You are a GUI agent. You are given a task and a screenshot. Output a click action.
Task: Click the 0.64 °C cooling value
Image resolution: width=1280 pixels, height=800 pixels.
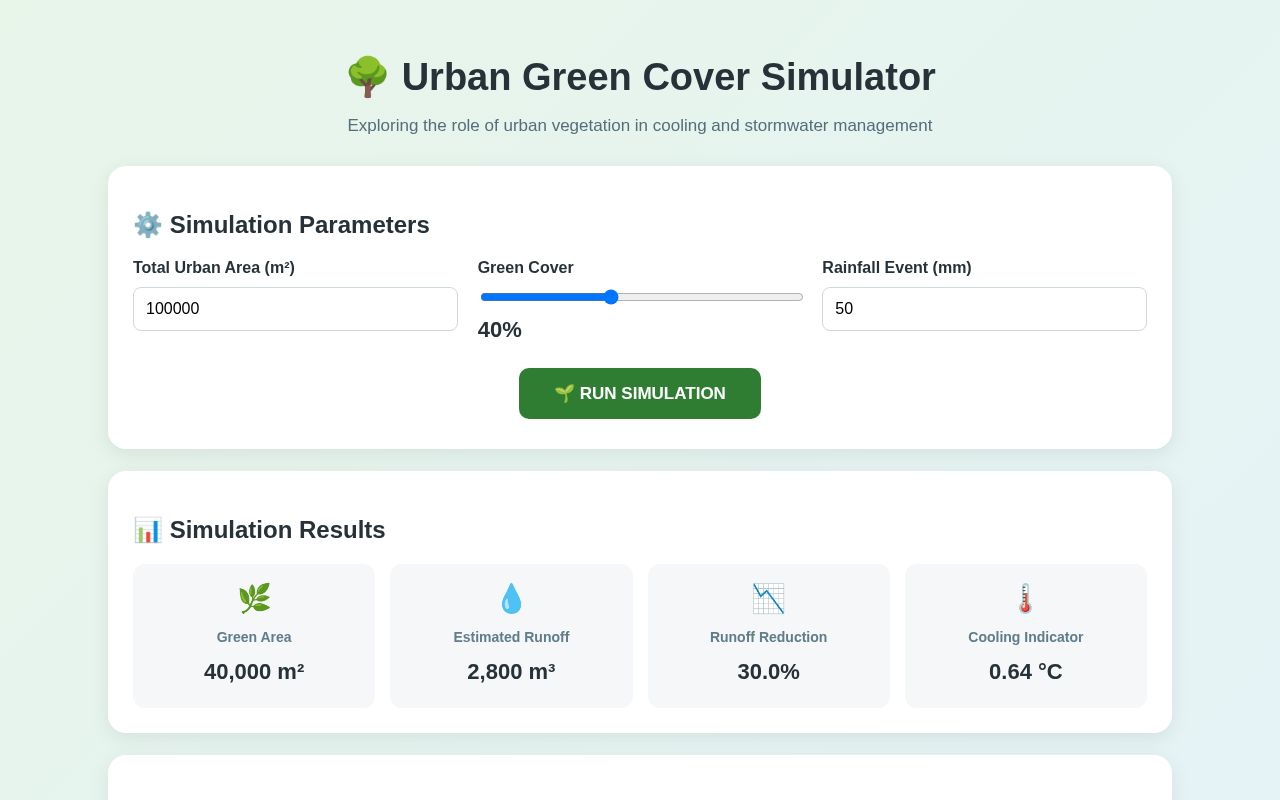[1026, 672]
